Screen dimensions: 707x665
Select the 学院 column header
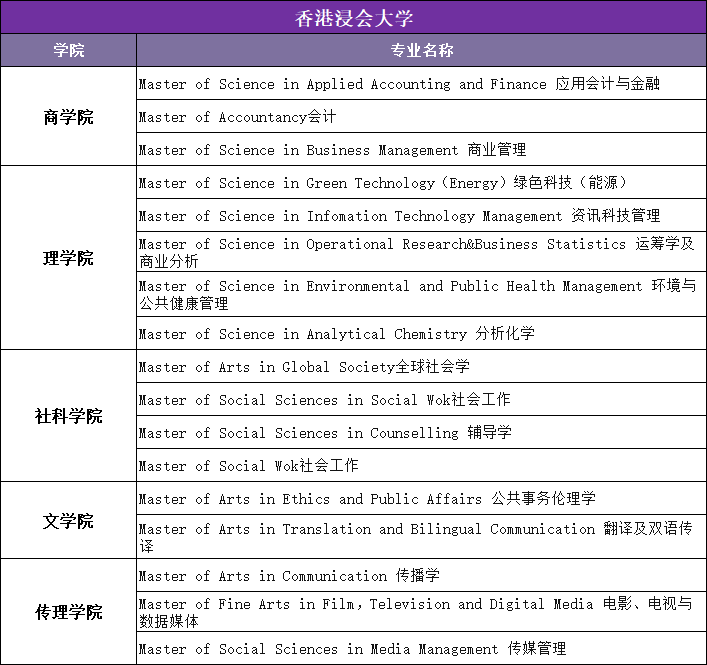pyautogui.click(x=69, y=50)
